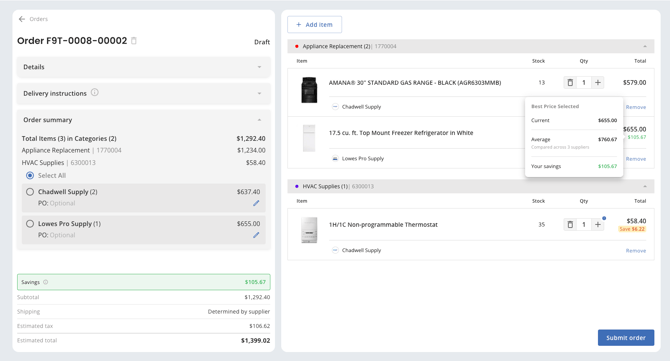Remove the Top Mount Freezer Refrigerator
The height and width of the screenshot is (361, 670).
point(636,158)
